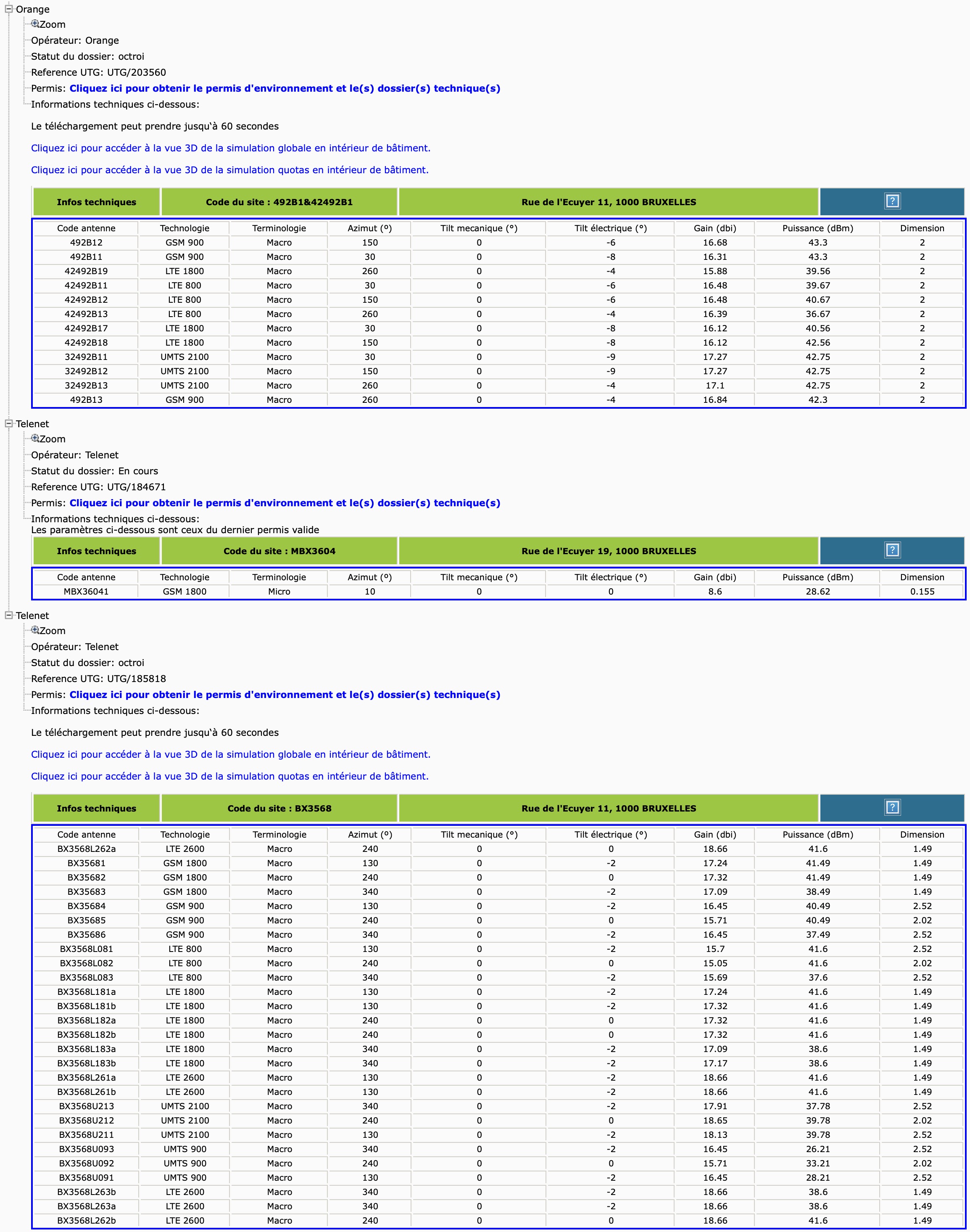Click gain value 17.1 in Orange table
The width and height of the screenshot is (970, 1232).
pos(714,385)
